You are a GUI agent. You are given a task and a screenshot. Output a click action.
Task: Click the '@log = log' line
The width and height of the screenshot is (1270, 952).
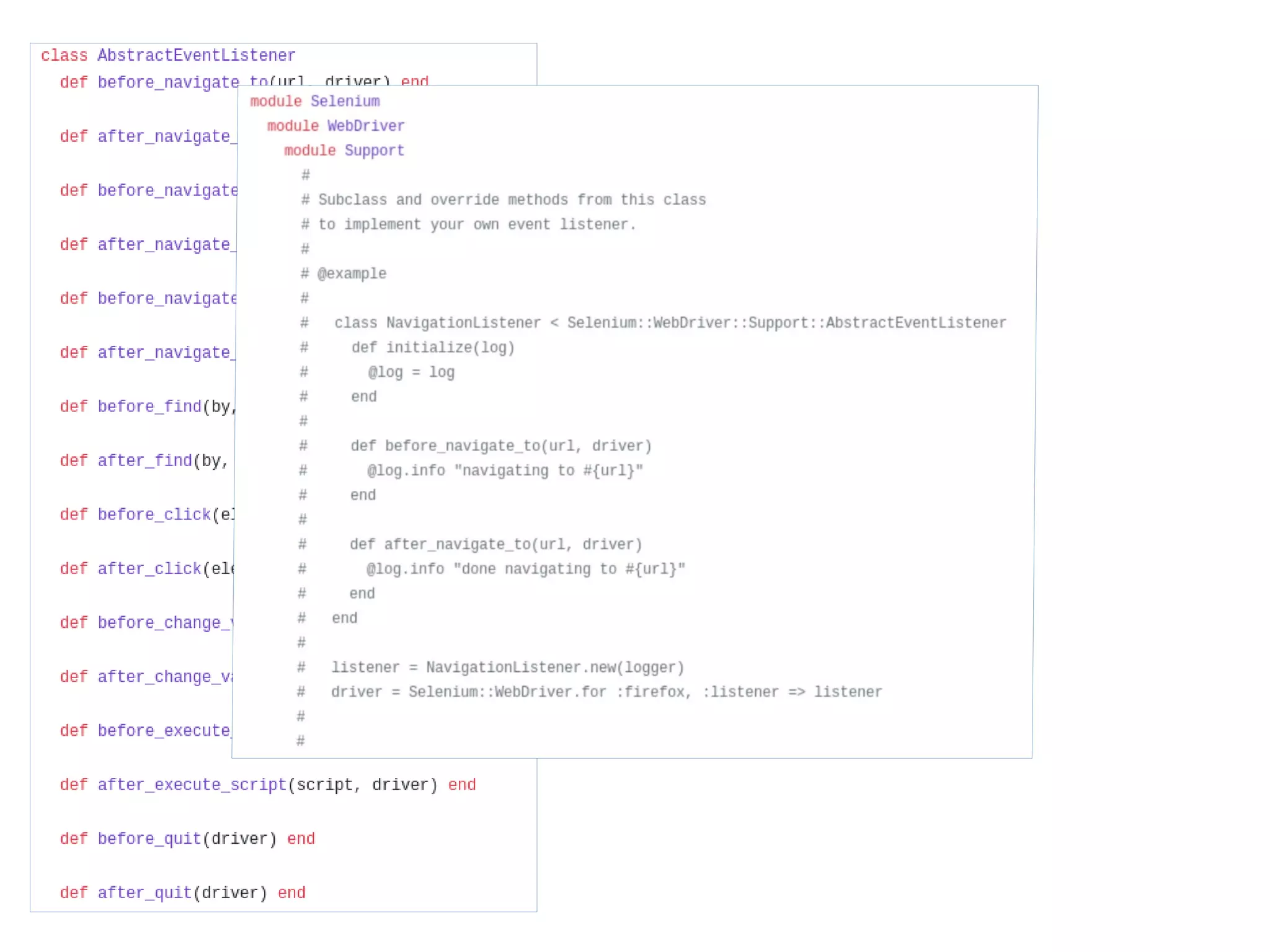click(411, 372)
